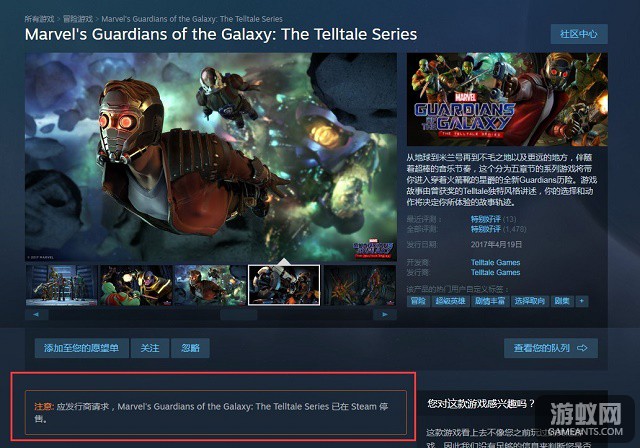The width and height of the screenshot is (640, 448).
Task: Click 添加至您的愿望单 wishlist button
Action: 82,348
